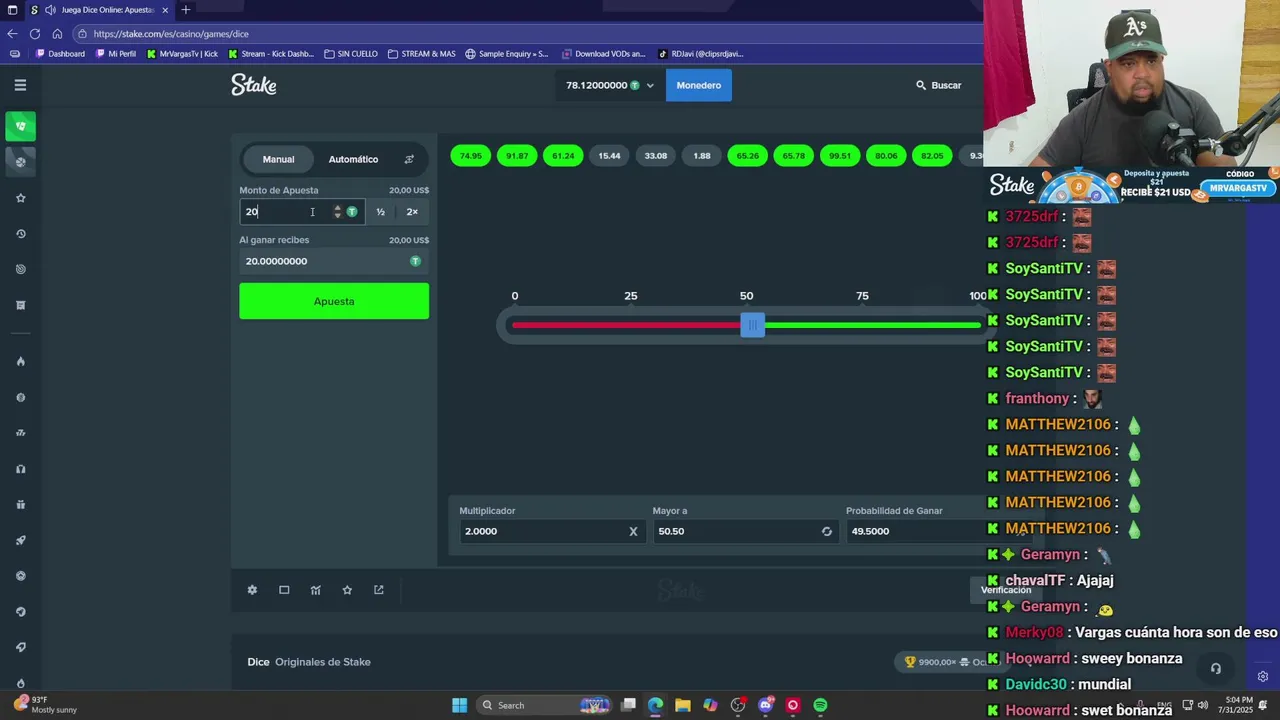The image size is (1280, 720).
Task: Open File Explorer from the taskbar
Action: tap(682, 705)
